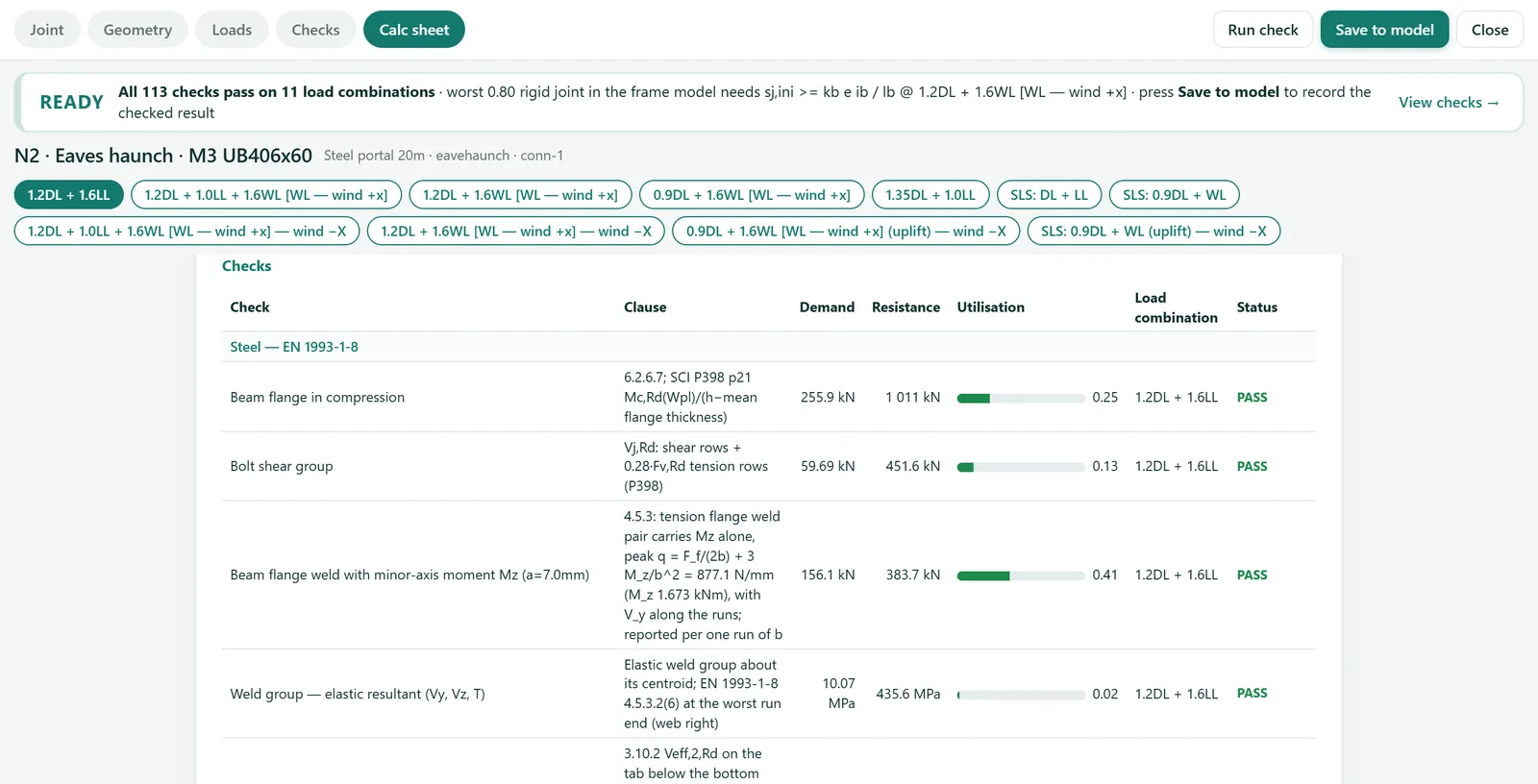The width and height of the screenshot is (1538, 784).
Task: Click the Clause column header
Action: pos(645,307)
